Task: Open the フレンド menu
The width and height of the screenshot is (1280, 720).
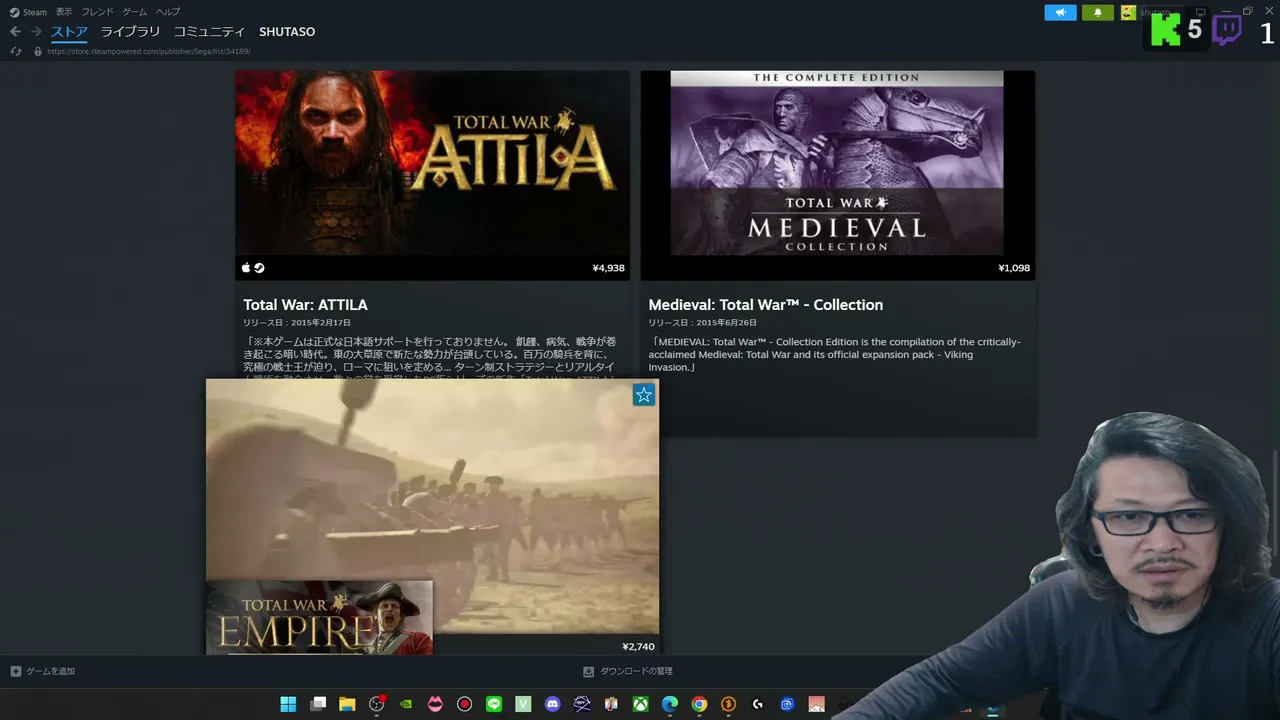Action: coord(97,12)
